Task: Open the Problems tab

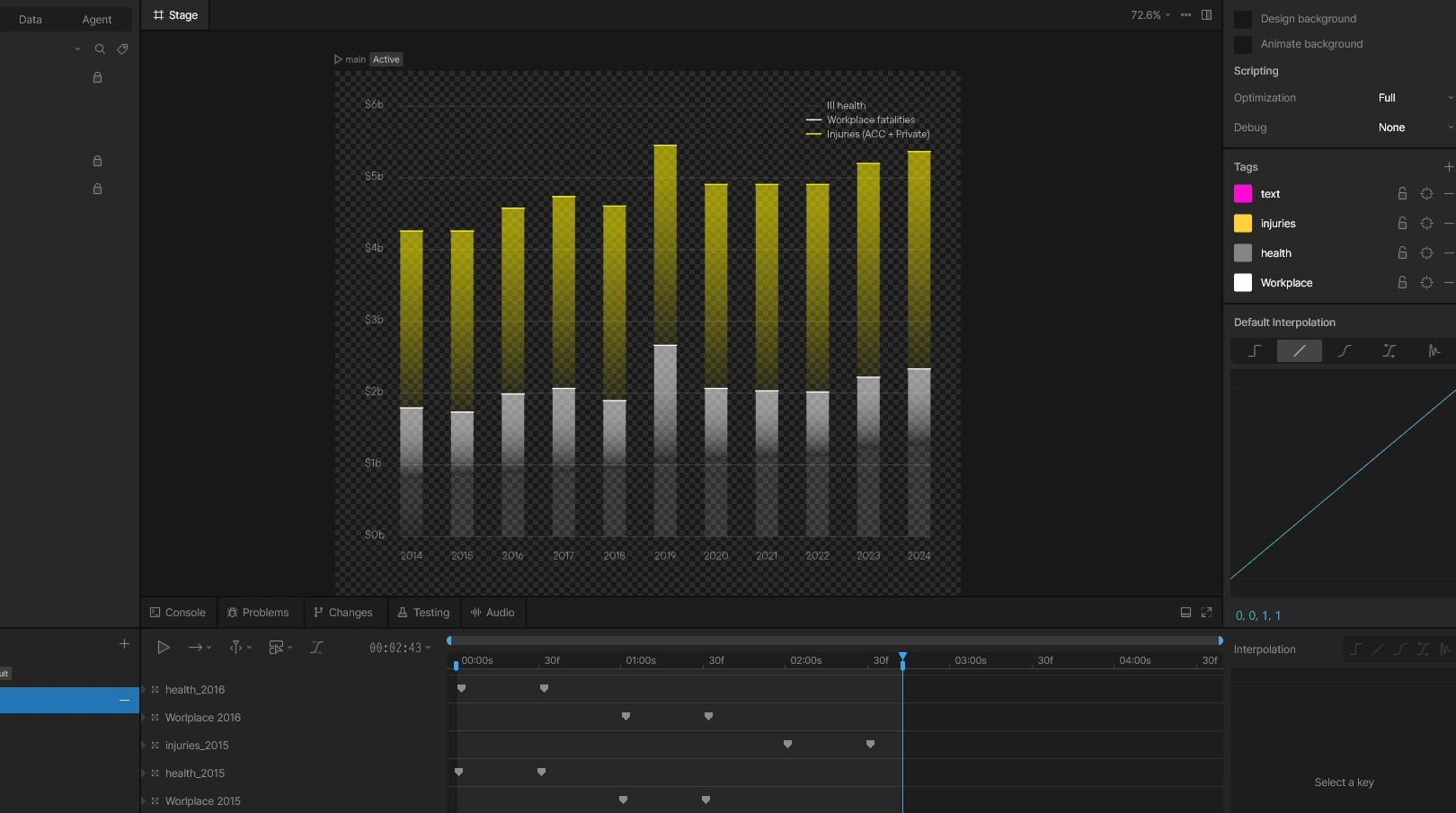Action: (x=258, y=613)
